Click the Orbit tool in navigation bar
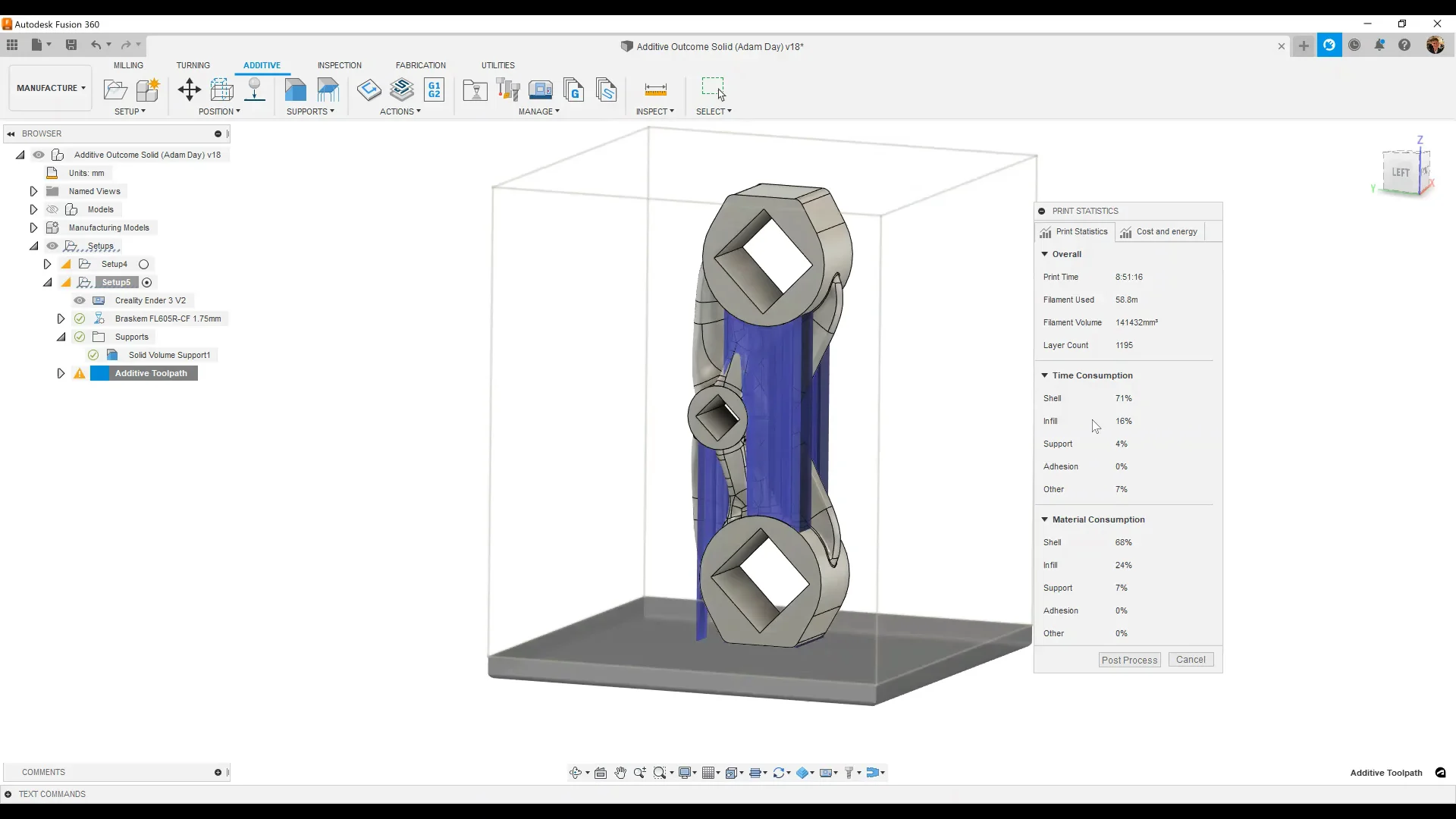This screenshot has height=819, width=1456. click(x=576, y=773)
